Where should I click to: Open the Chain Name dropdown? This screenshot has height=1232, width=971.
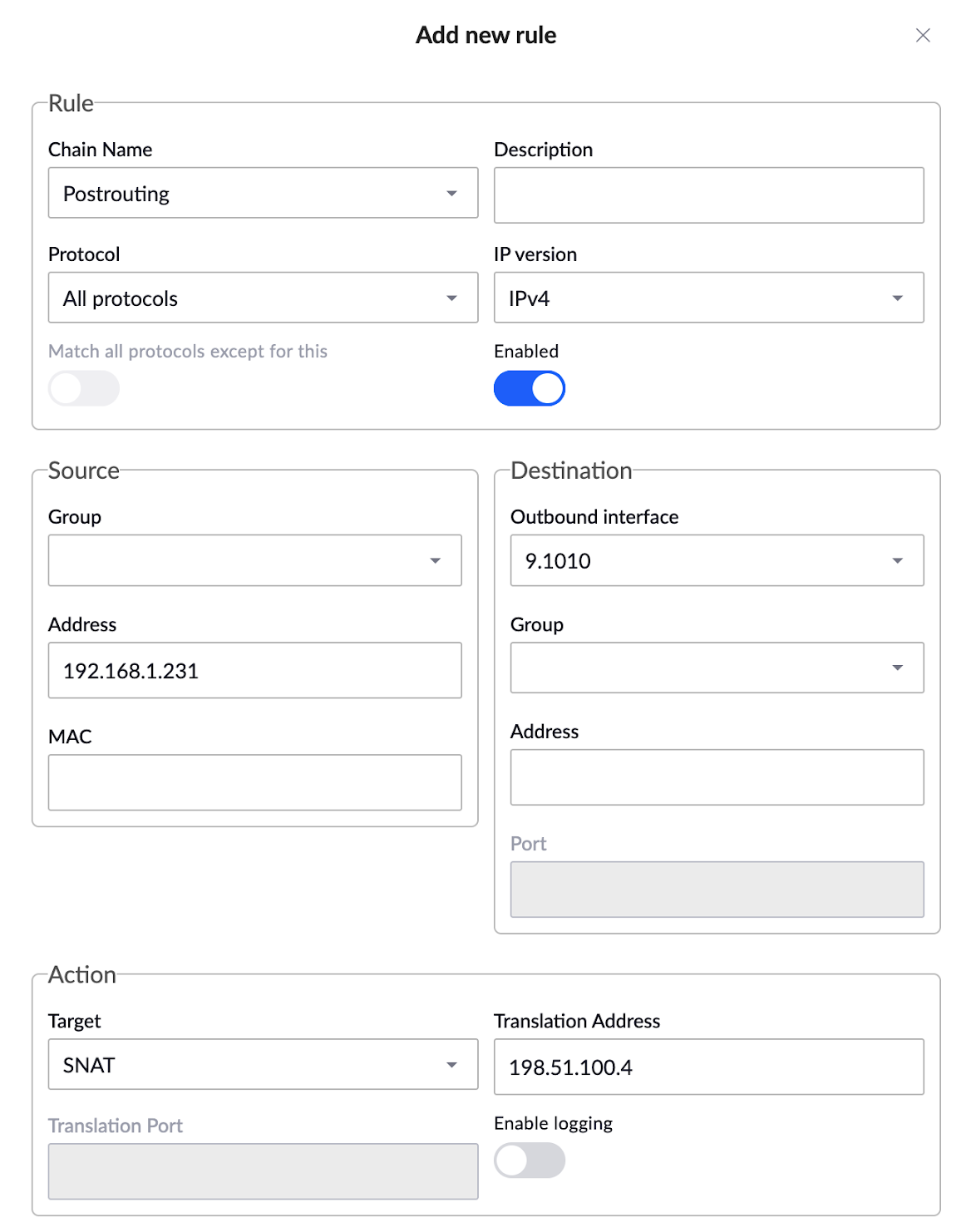click(x=263, y=193)
